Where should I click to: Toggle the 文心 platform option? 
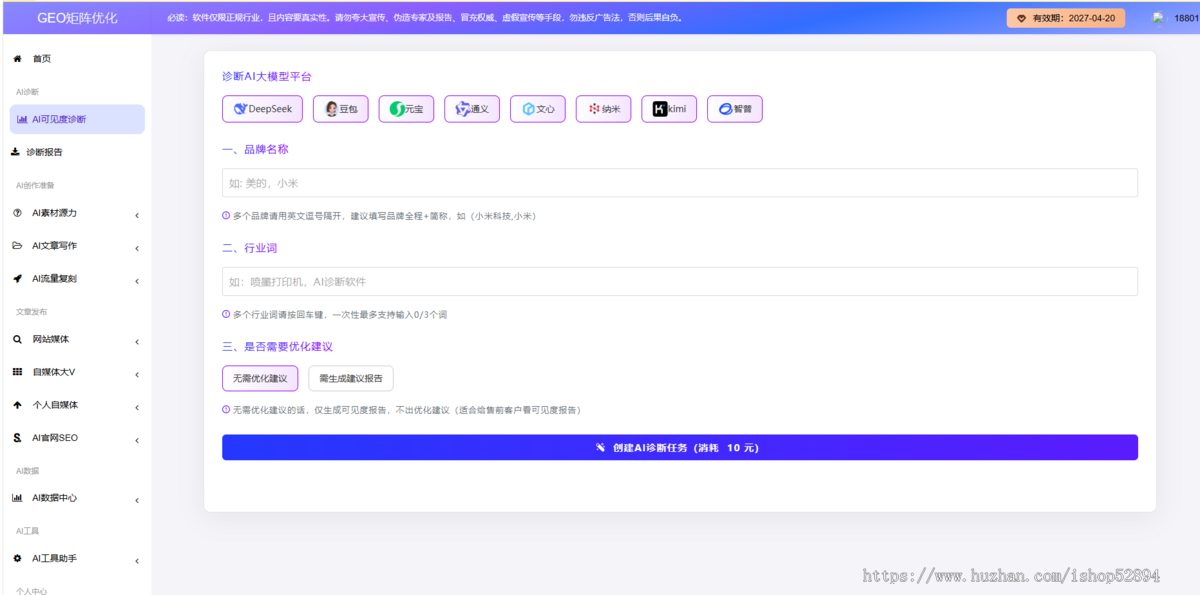click(538, 109)
